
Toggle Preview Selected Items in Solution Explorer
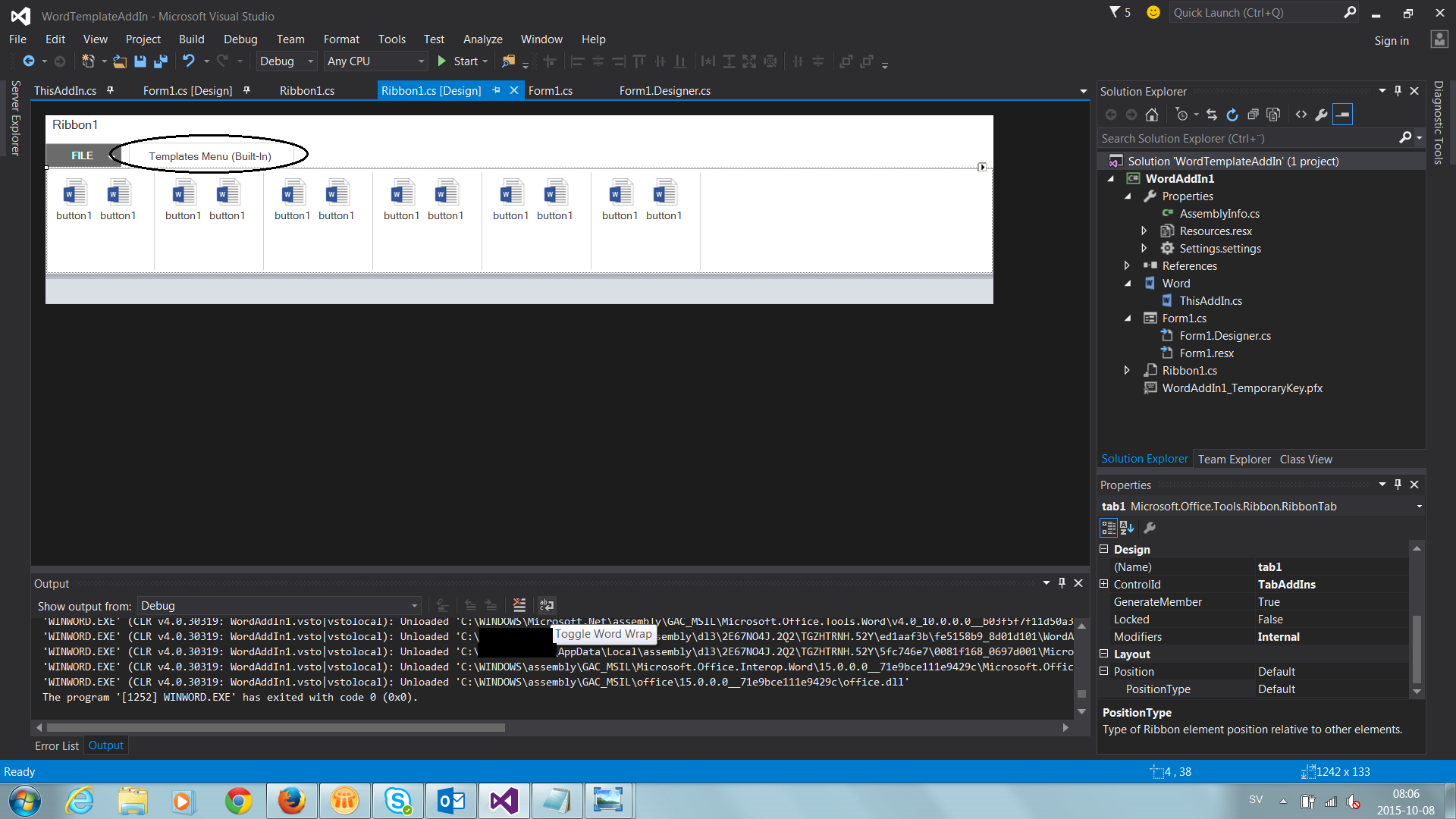[1342, 115]
